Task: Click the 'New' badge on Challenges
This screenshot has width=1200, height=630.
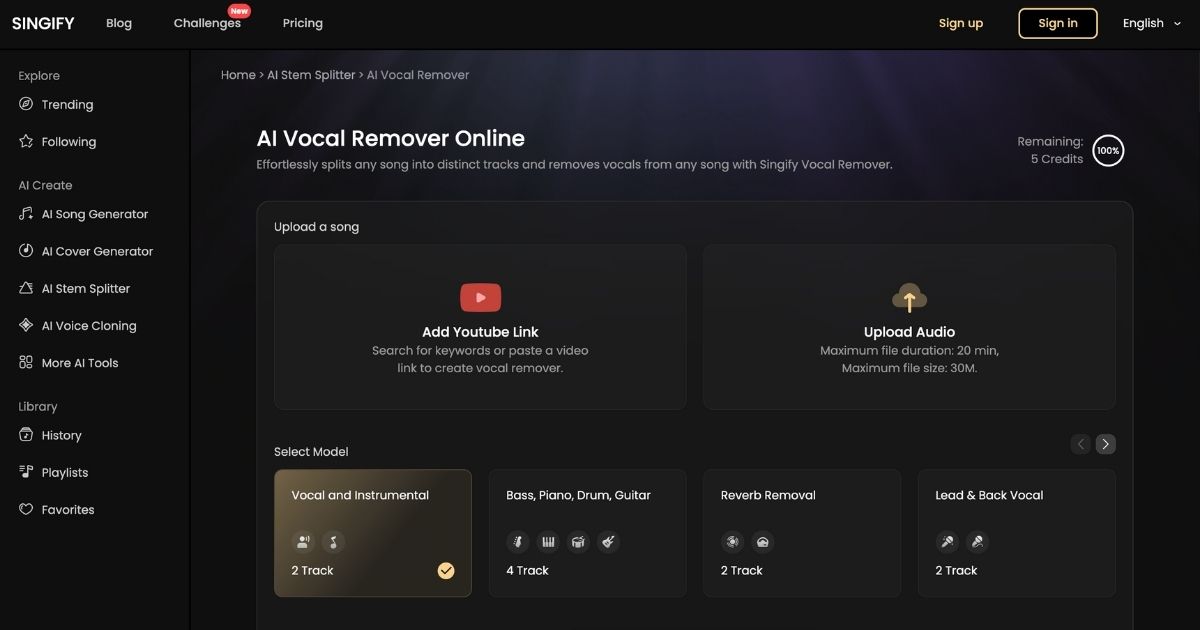Action: click(x=239, y=11)
